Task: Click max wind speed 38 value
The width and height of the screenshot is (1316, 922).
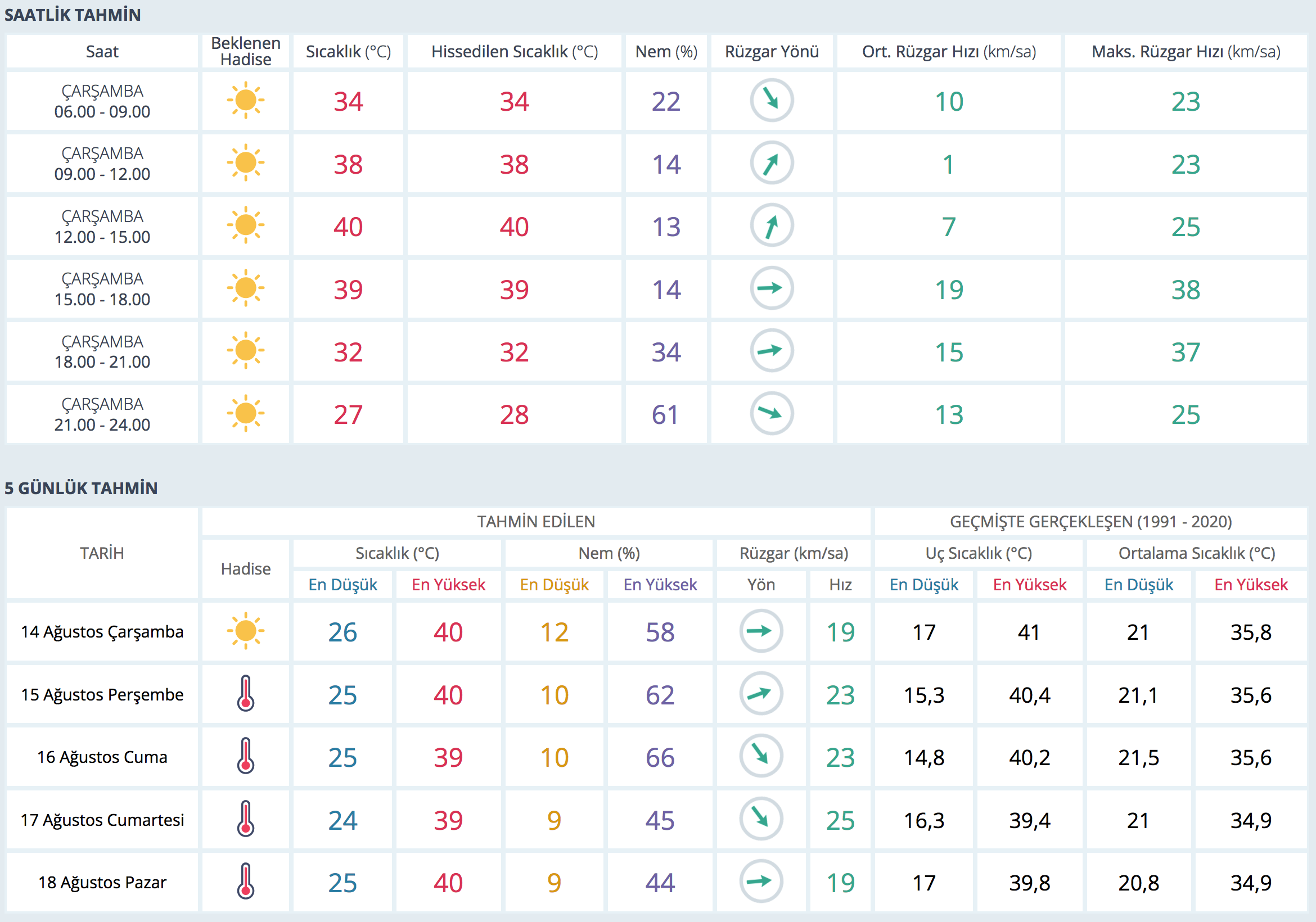Action: coord(1186,290)
